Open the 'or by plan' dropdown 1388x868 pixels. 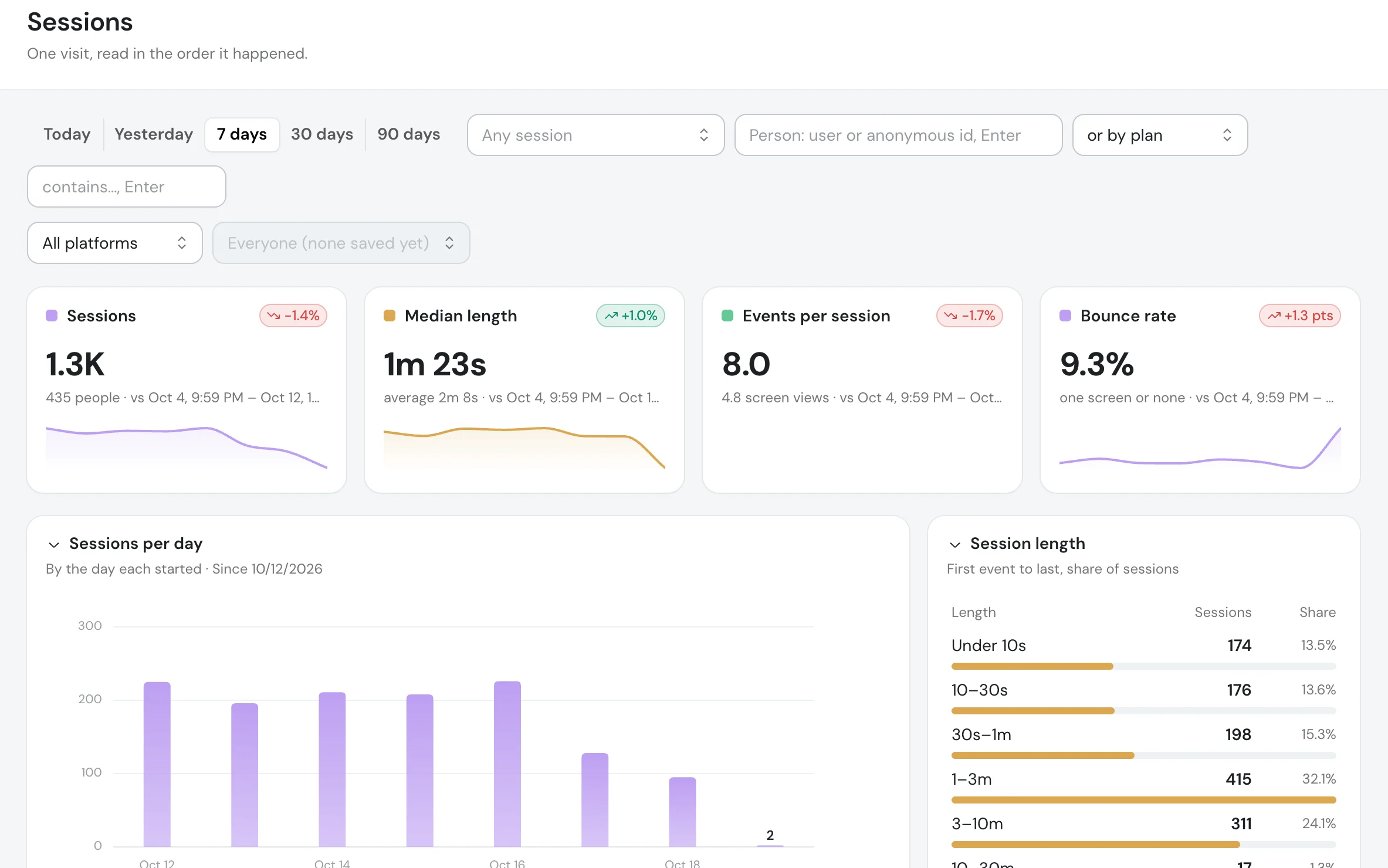point(1160,135)
